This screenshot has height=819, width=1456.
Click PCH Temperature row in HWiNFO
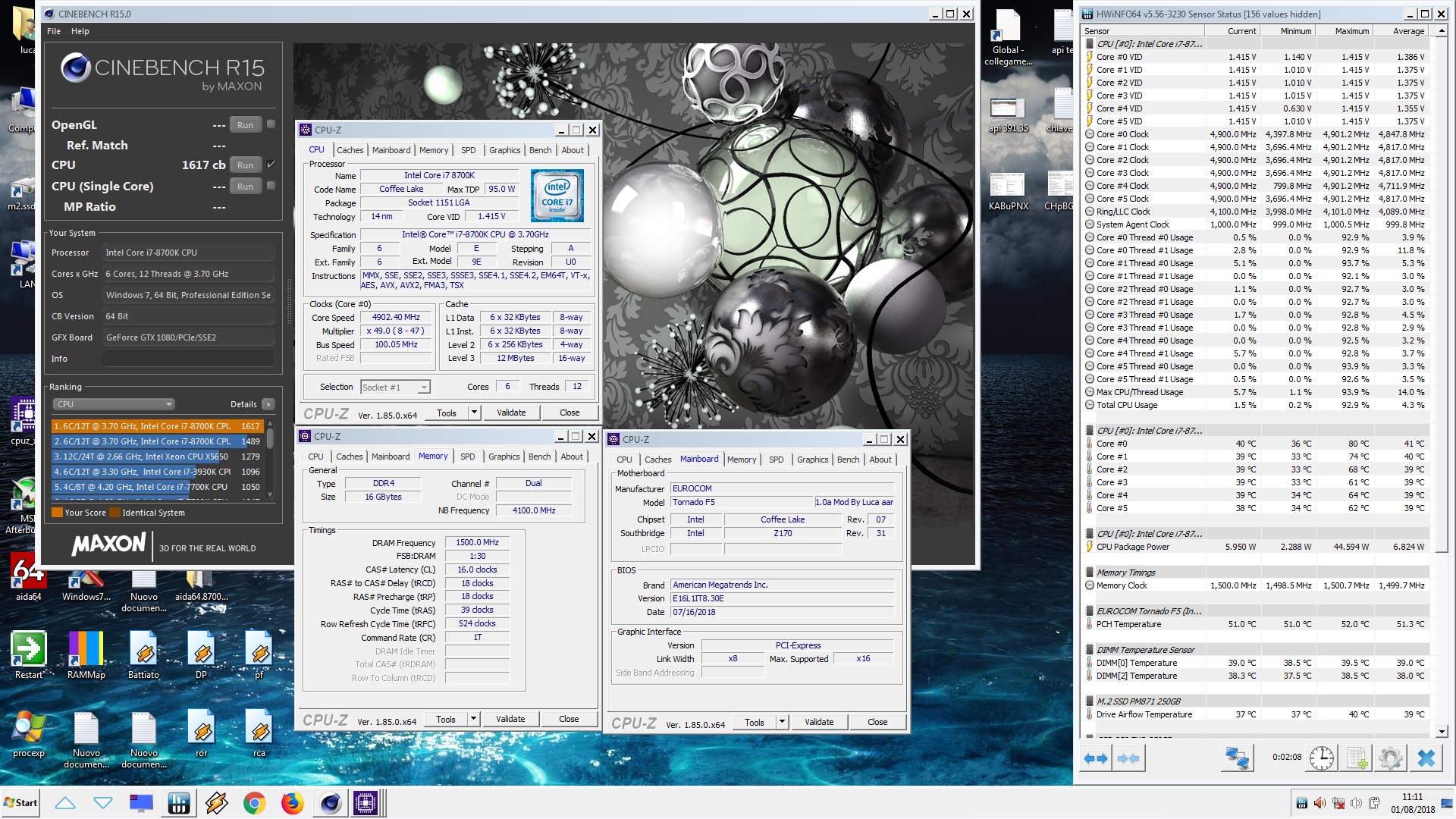[1256, 624]
